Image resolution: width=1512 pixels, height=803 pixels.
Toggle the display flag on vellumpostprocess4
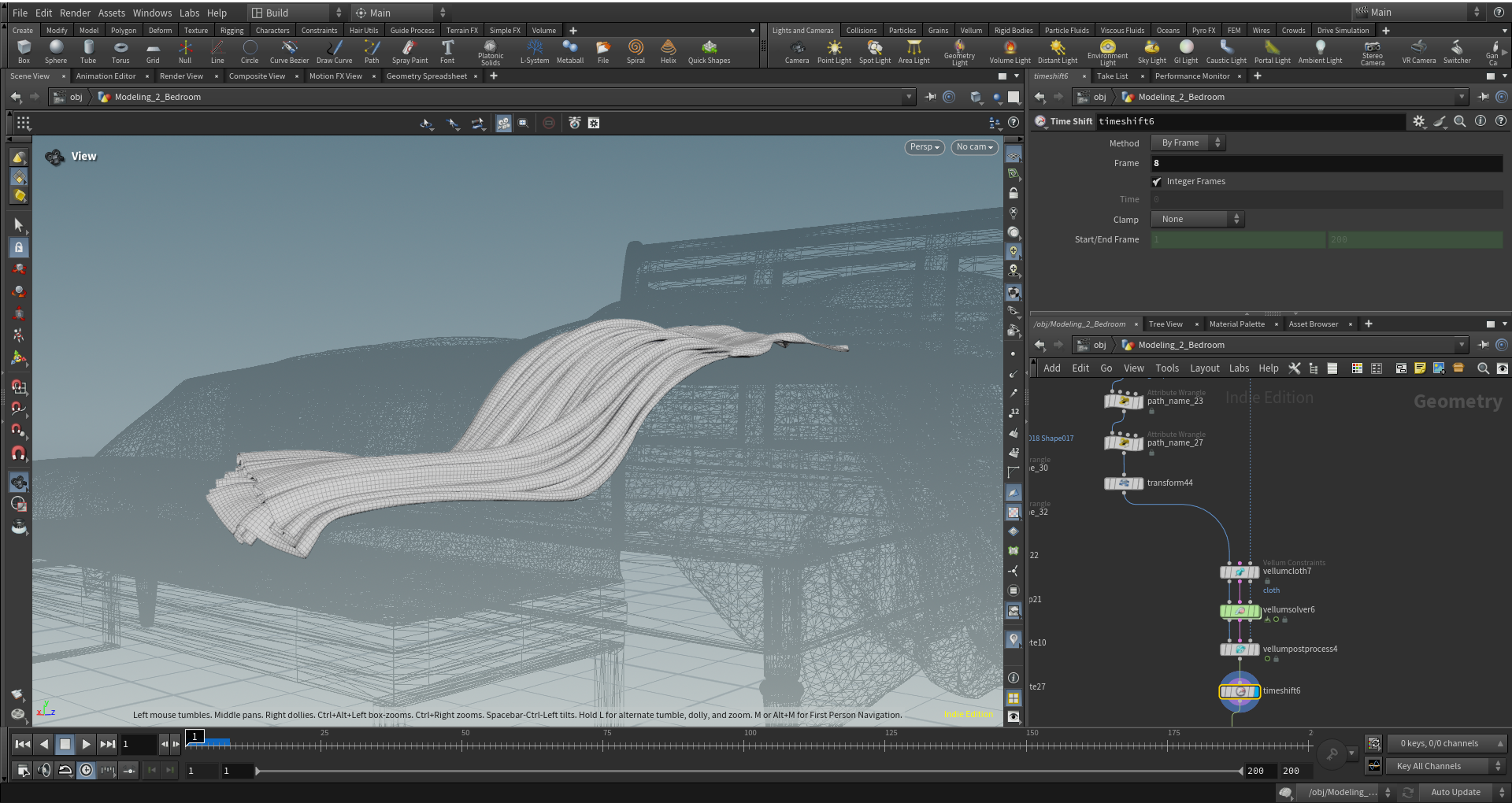(1267, 659)
